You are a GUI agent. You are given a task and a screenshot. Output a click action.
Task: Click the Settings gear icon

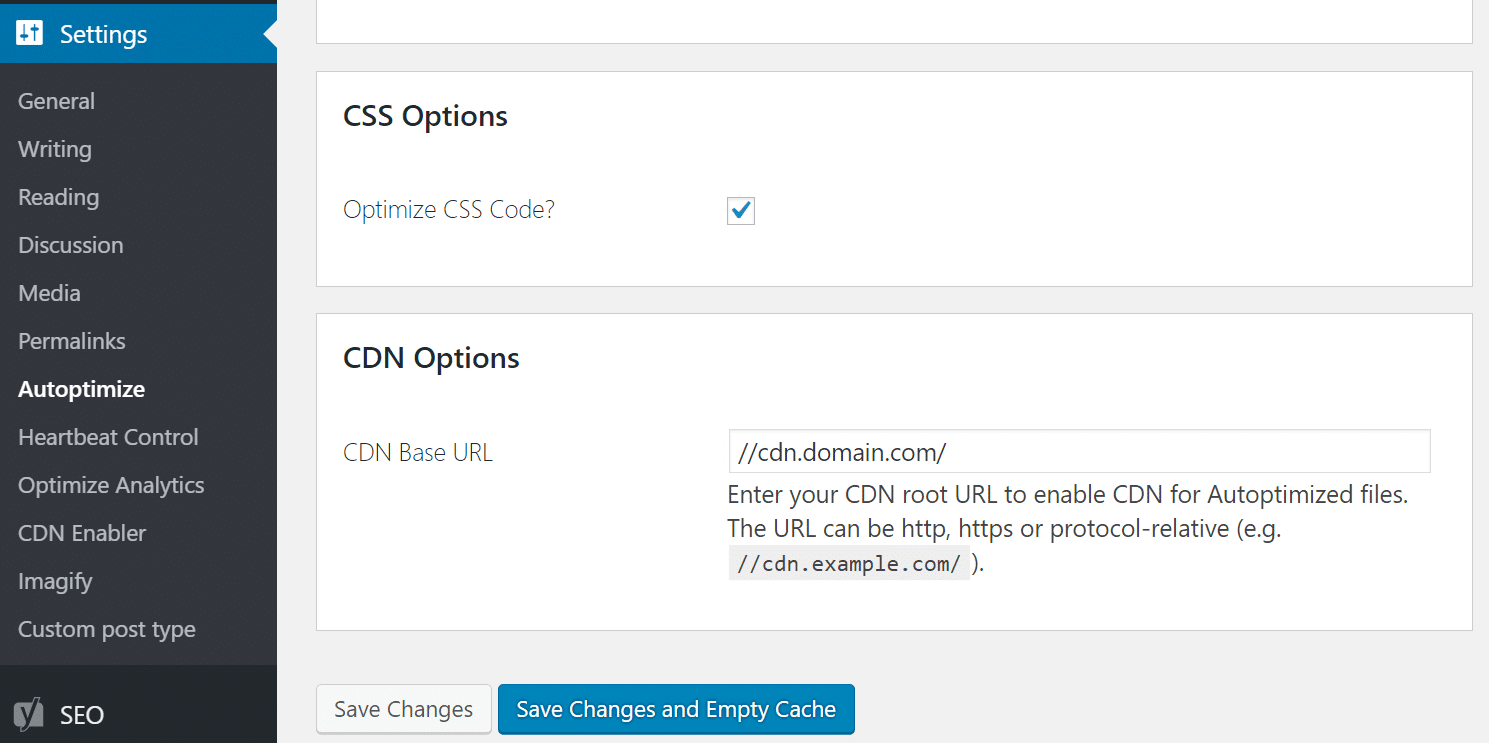pos(30,33)
